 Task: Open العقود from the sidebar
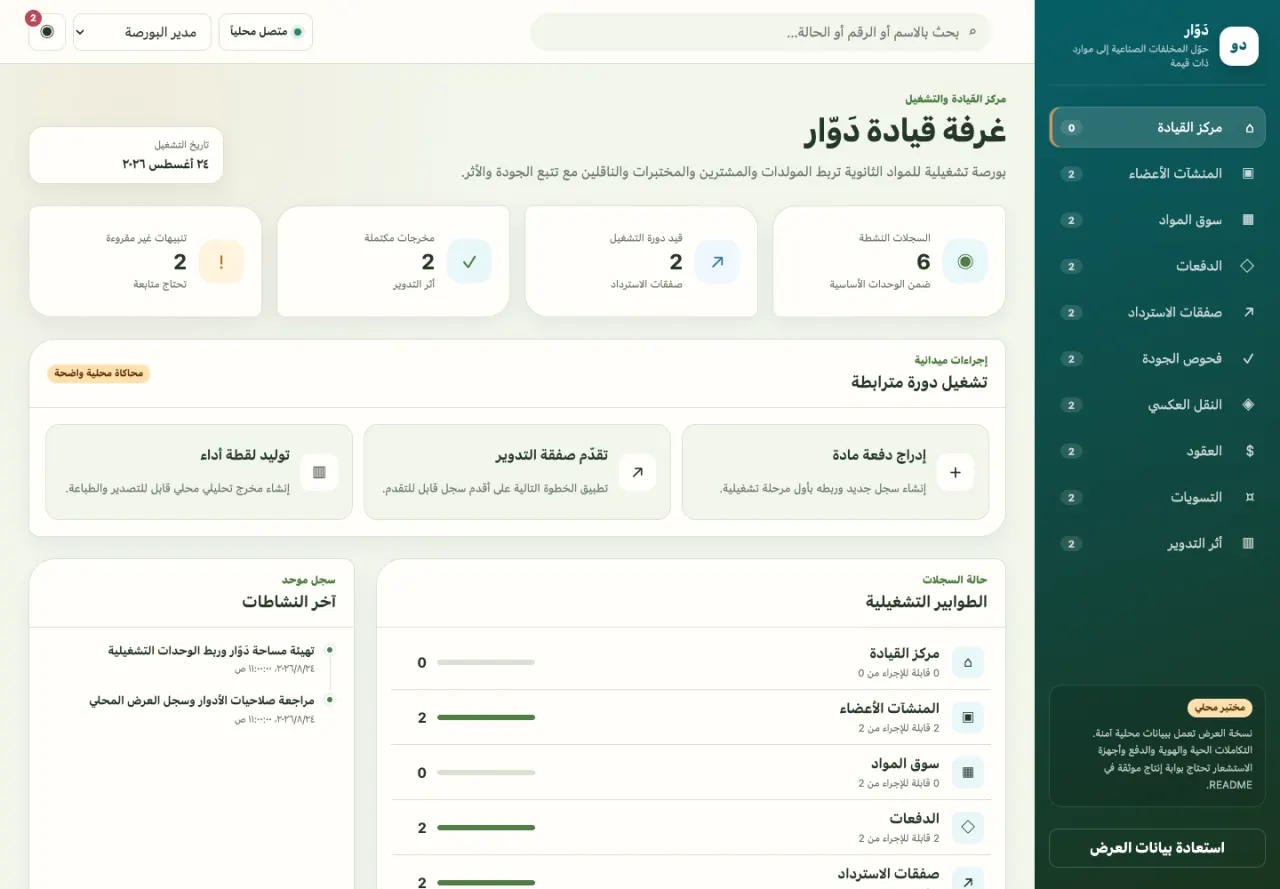1157,451
